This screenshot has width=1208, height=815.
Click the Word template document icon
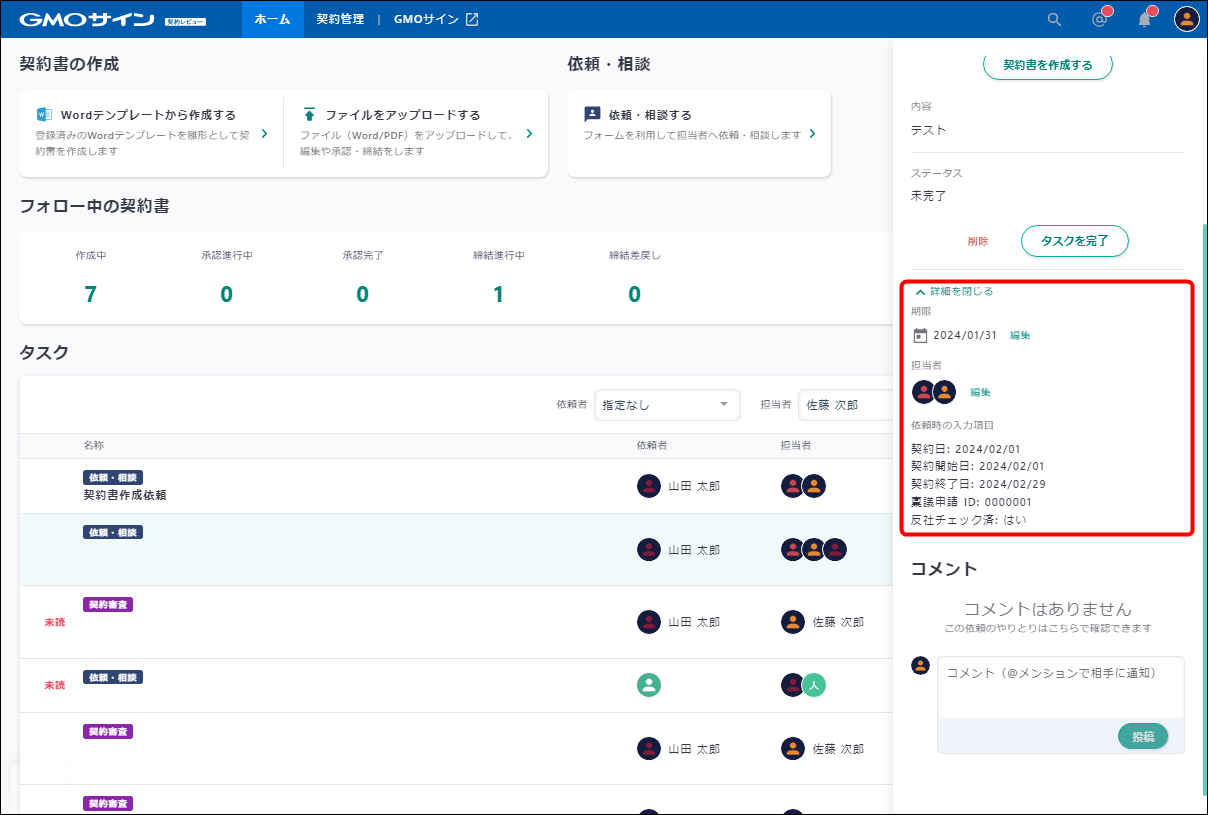(44, 114)
